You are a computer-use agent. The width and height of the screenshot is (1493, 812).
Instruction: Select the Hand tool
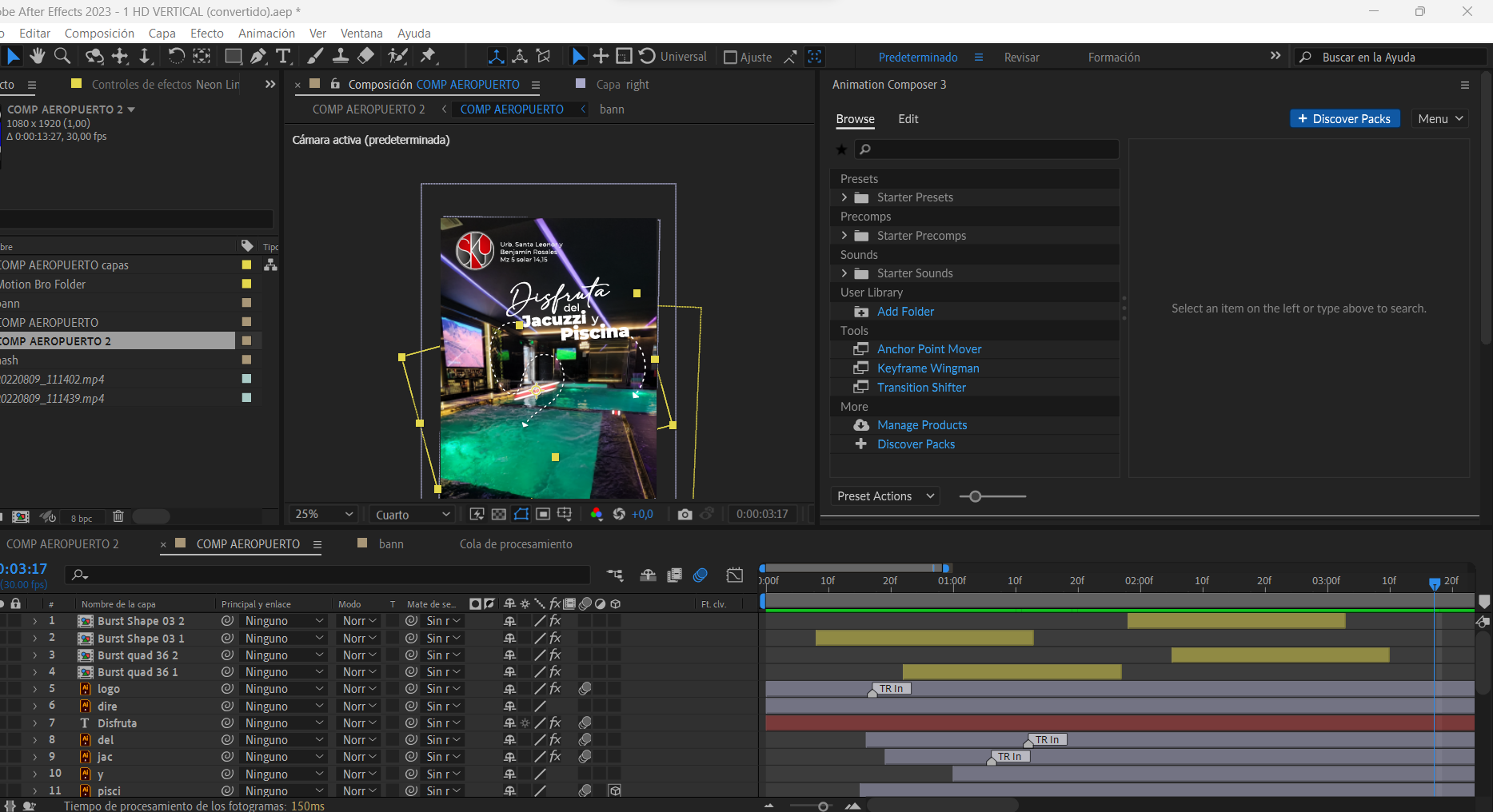tap(37, 56)
